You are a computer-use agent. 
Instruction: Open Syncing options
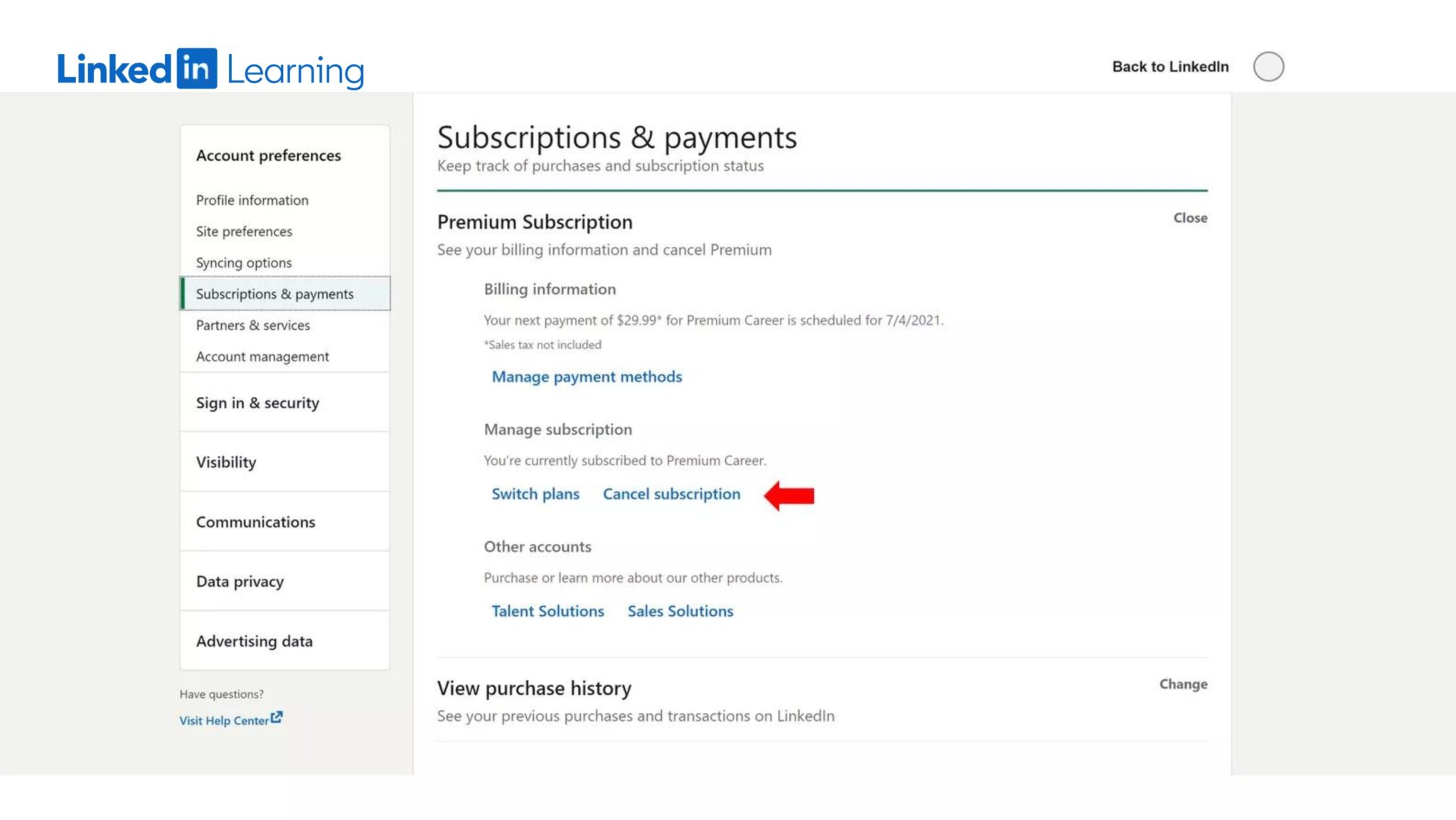pyautogui.click(x=242, y=262)
